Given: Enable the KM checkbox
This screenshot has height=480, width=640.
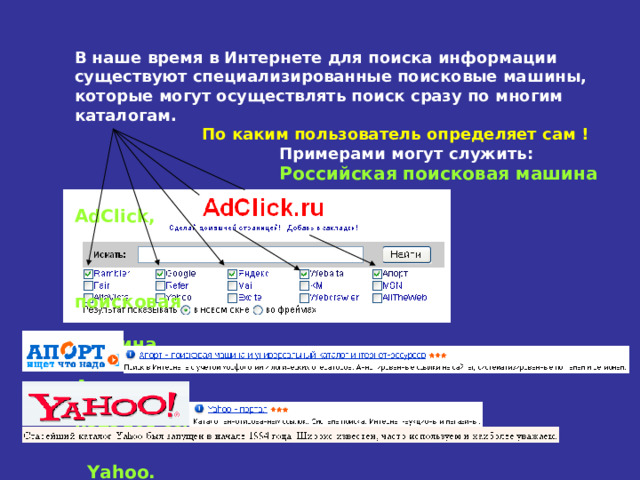Looking at the screenshot, I should 304,286.
